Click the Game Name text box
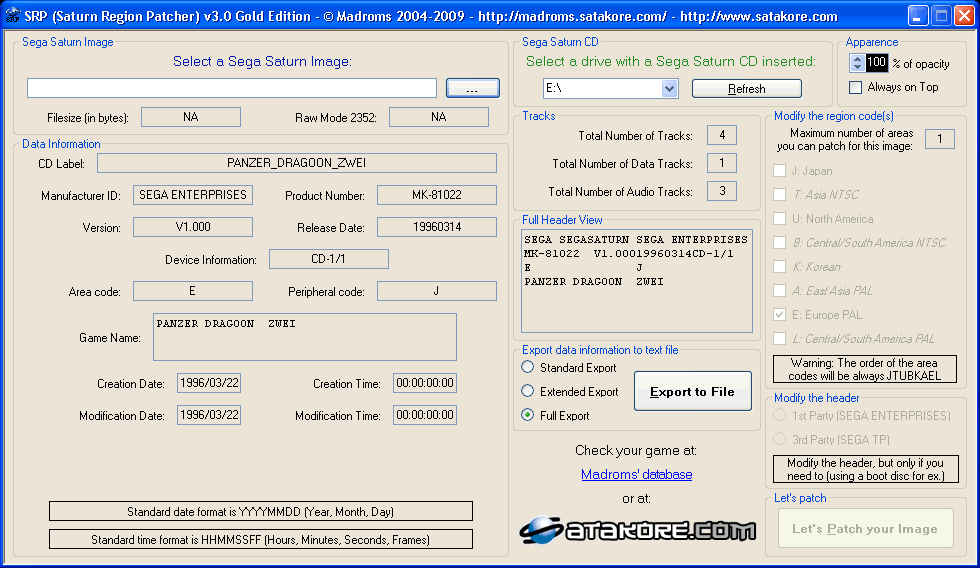 click(305, 337)
